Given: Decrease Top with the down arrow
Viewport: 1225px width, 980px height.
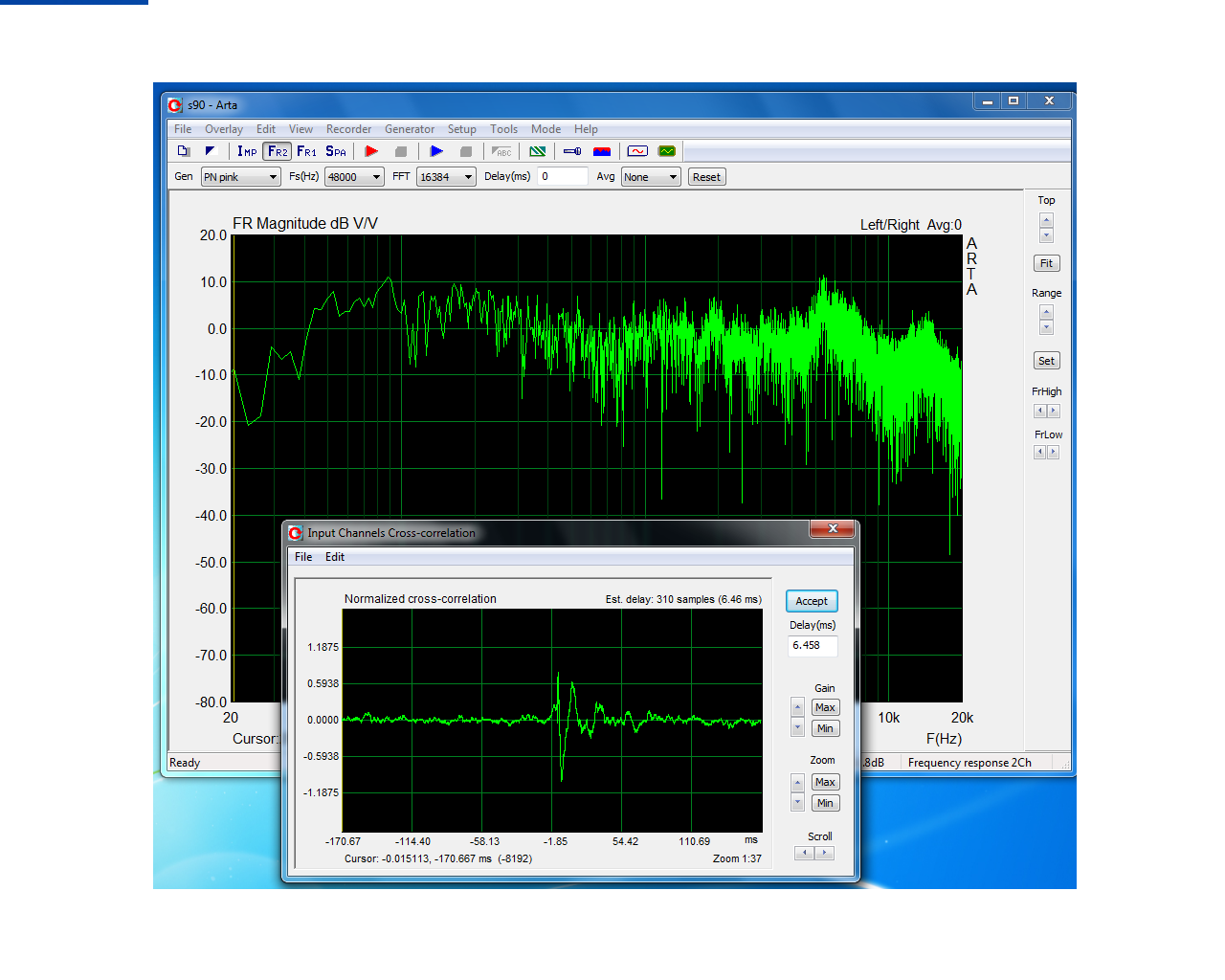Looking at the screenshot, I should pos(1046,235).
